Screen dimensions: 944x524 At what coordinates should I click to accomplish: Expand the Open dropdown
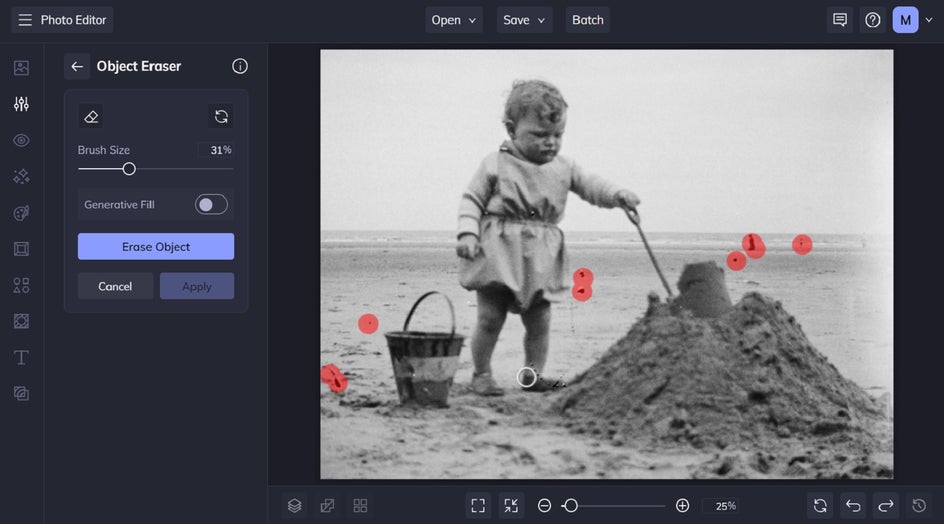[454, 20]
